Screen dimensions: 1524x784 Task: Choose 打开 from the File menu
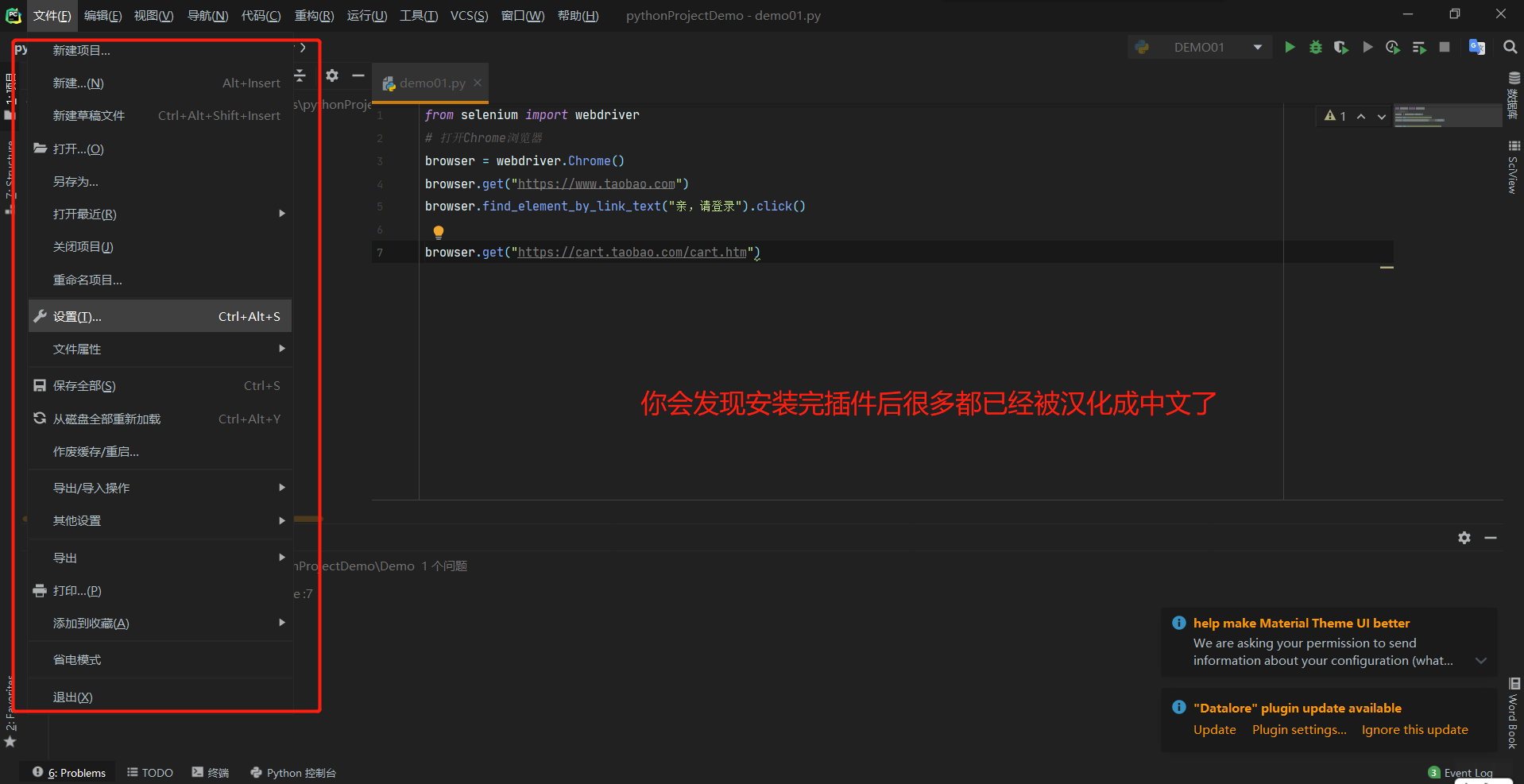point(161,149)
